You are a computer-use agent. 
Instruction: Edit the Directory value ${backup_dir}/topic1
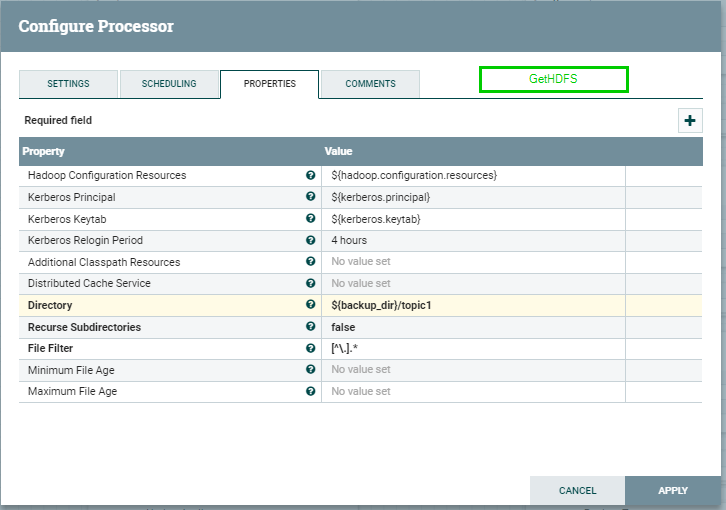pos(472,305)
